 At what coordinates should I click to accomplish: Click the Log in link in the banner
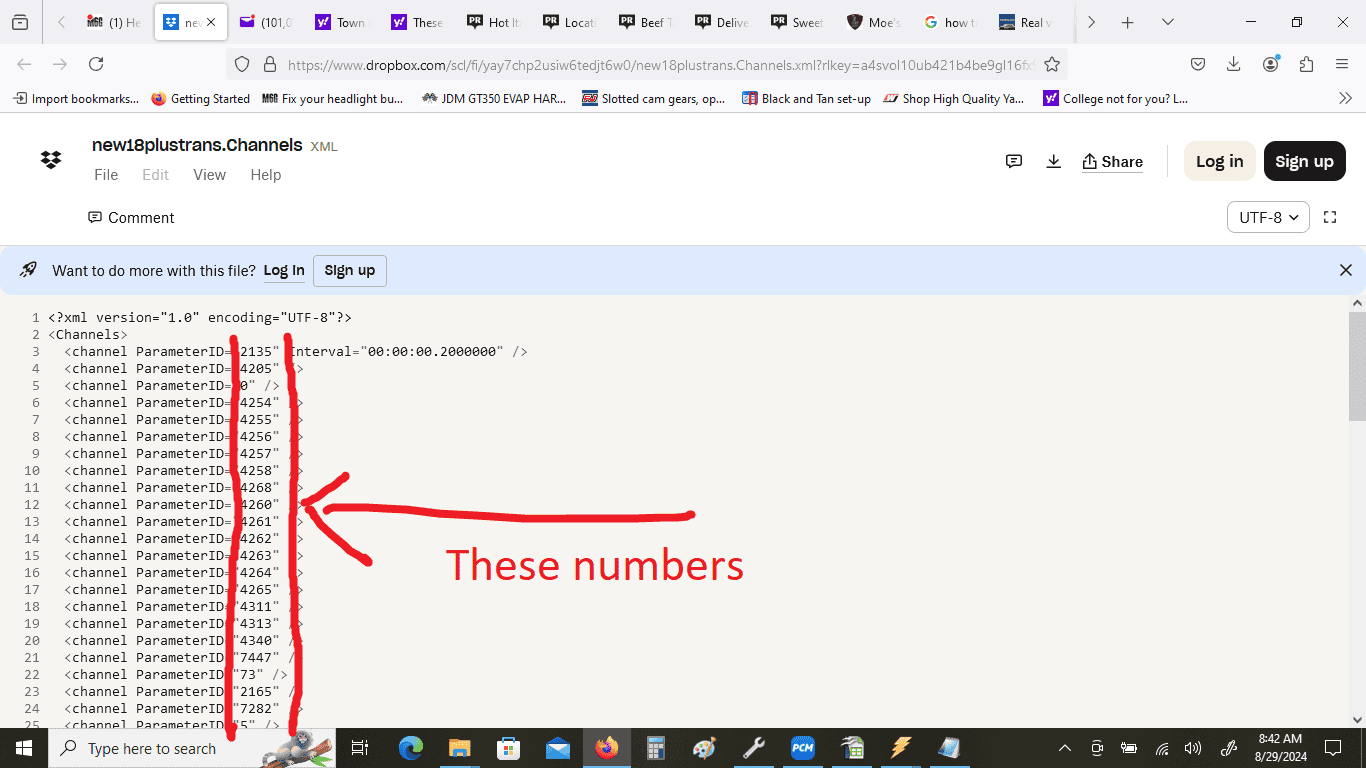284,270
